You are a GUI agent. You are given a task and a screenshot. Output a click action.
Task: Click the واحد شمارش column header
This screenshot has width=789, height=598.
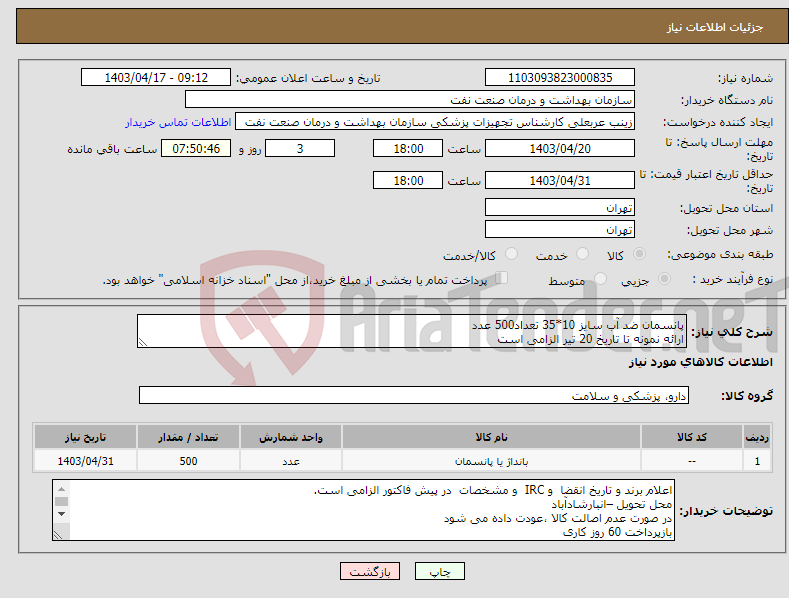point(291,437)
